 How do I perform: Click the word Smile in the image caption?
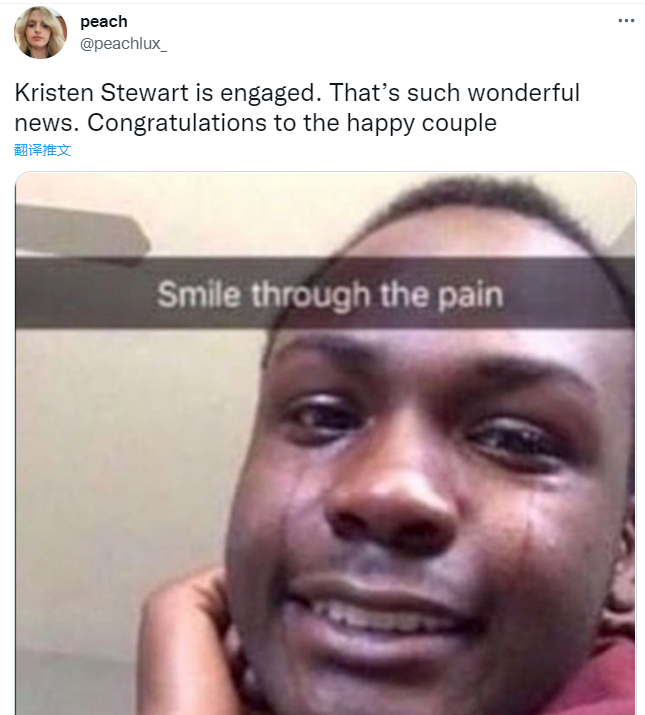(199, 295)
